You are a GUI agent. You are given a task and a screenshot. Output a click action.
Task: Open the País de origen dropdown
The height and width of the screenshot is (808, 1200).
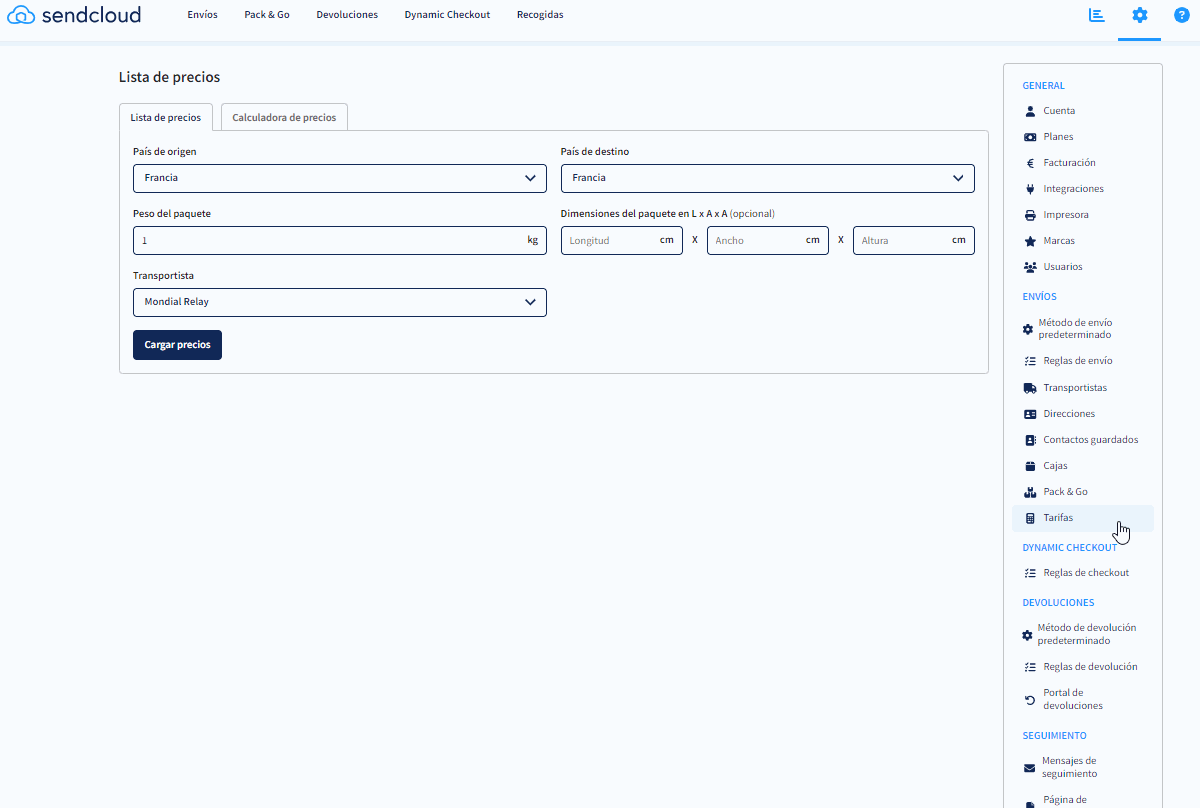(x=340, y=178)
